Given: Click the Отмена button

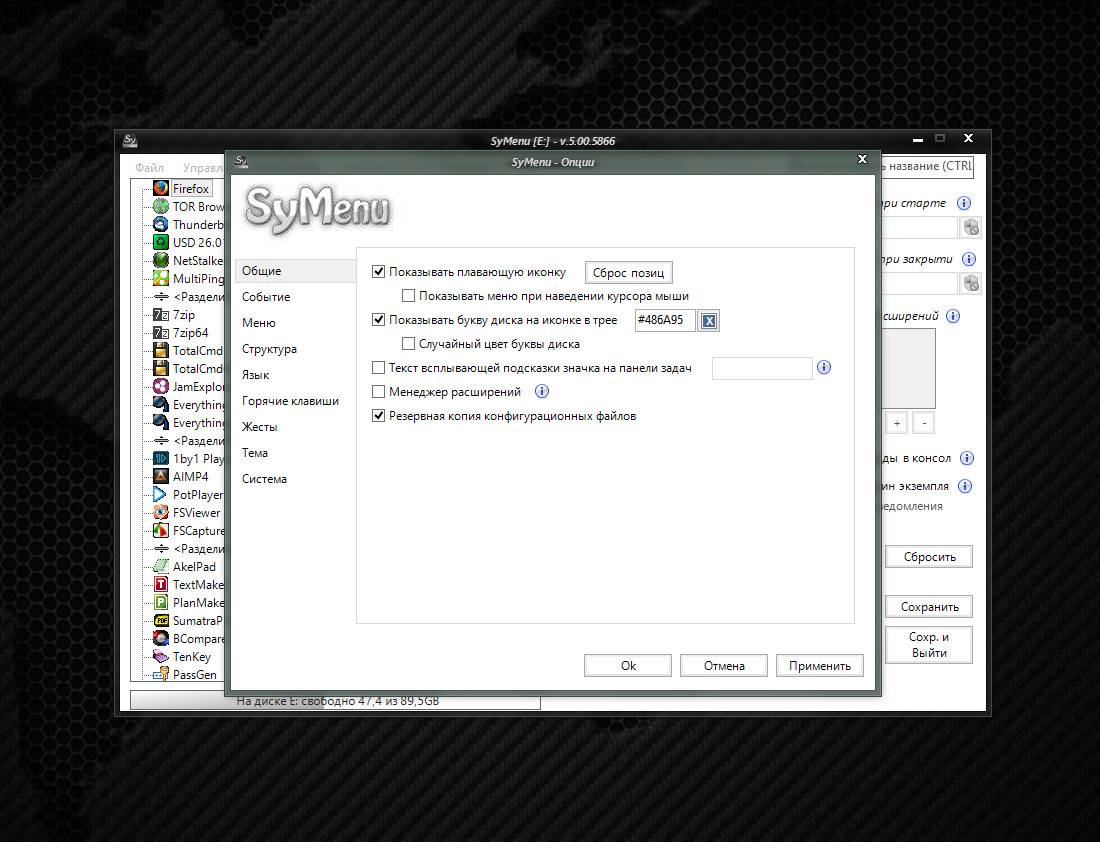Looking at the screenshot, I should point(724,666).
